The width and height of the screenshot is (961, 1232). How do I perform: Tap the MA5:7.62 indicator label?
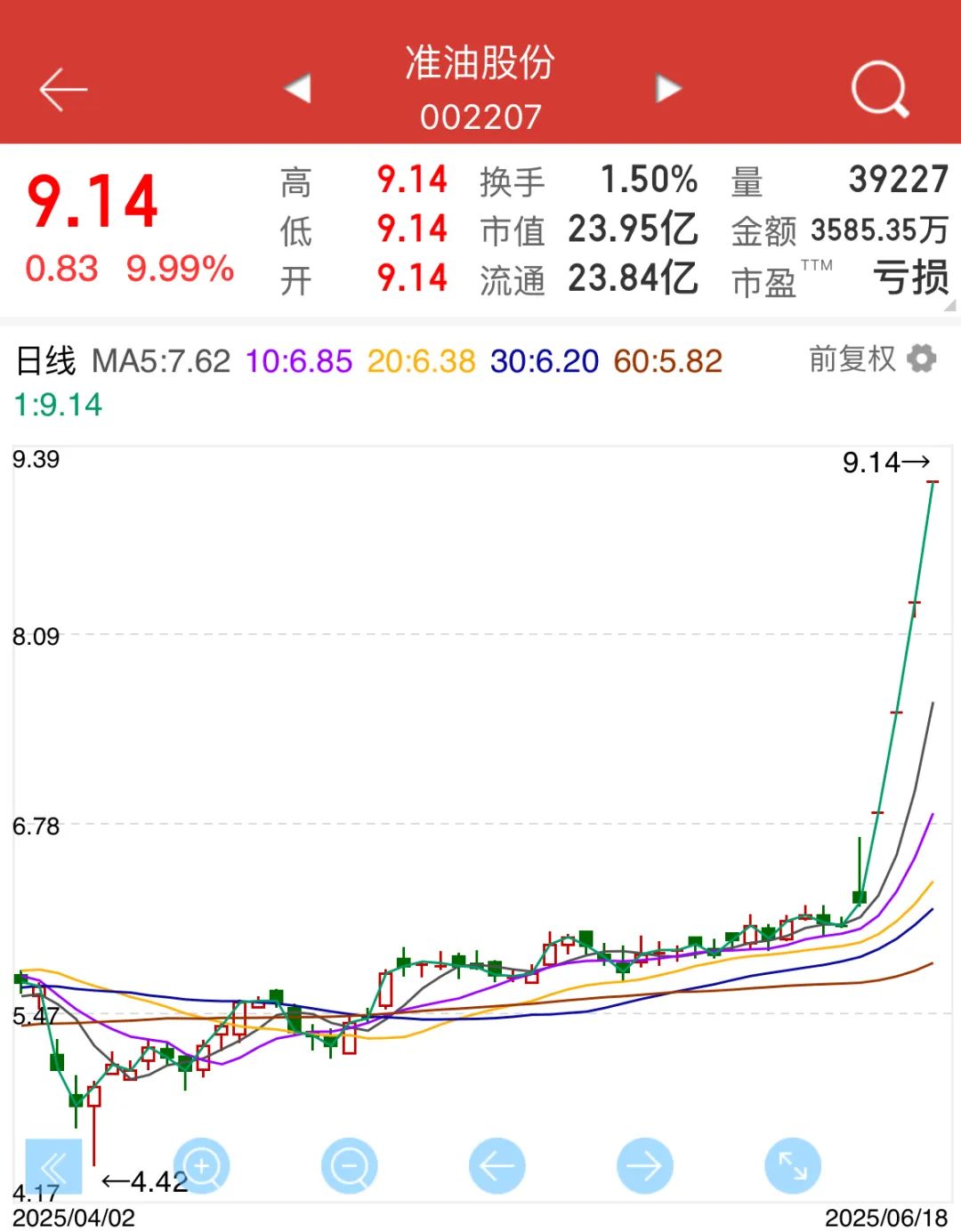[161, 361]
